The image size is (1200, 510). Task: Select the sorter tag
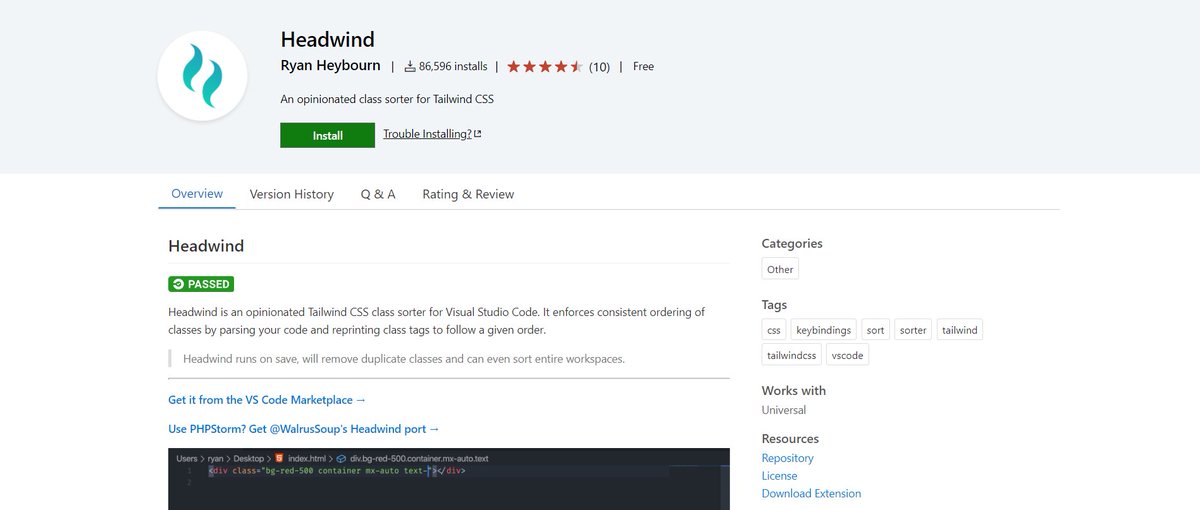tap(913, 330)
